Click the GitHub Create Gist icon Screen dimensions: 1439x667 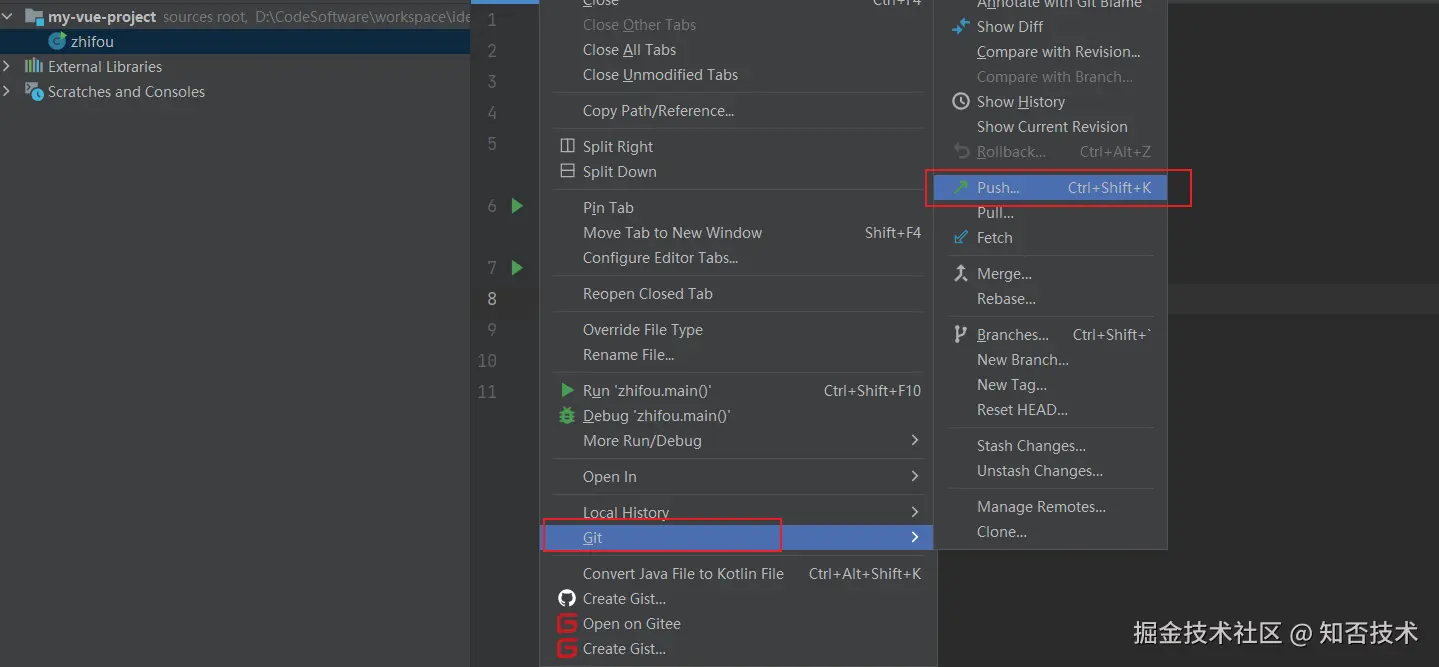567,599
